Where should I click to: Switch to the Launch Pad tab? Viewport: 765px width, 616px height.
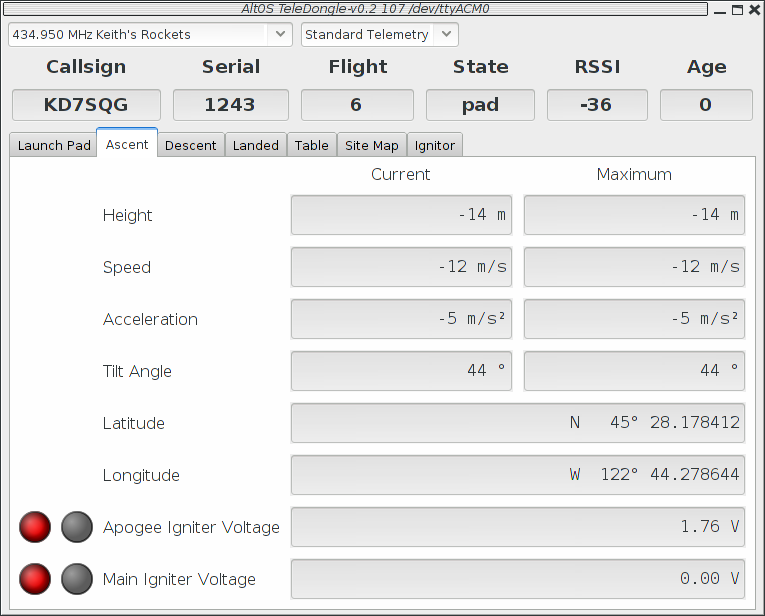(x=54, y=145)
